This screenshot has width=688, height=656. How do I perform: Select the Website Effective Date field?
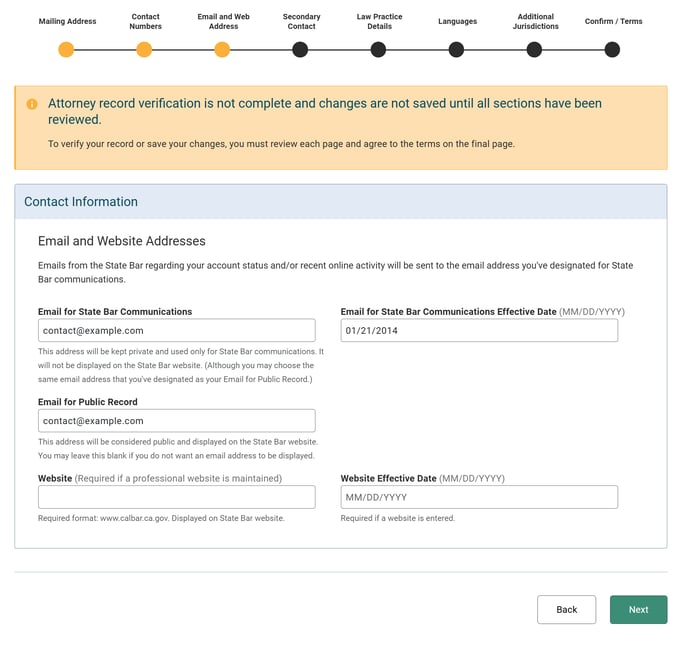478,497
